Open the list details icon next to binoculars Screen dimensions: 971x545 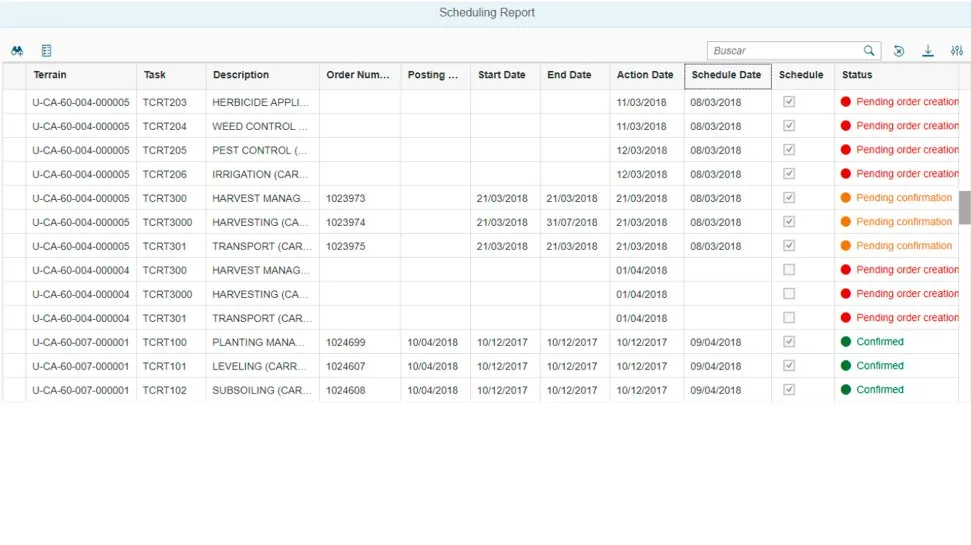click(x=47, y=51)
